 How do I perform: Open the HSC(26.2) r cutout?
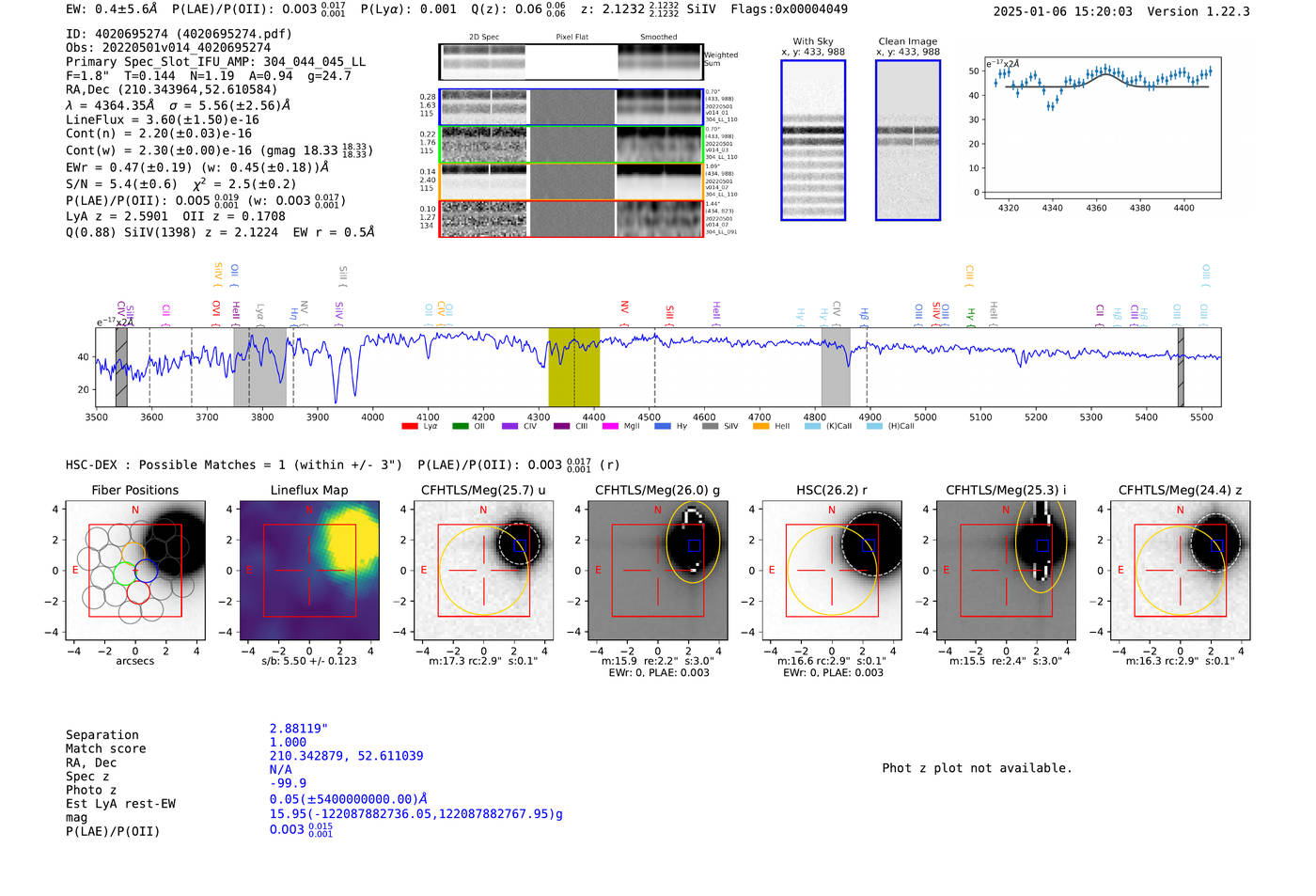point(832,570)
